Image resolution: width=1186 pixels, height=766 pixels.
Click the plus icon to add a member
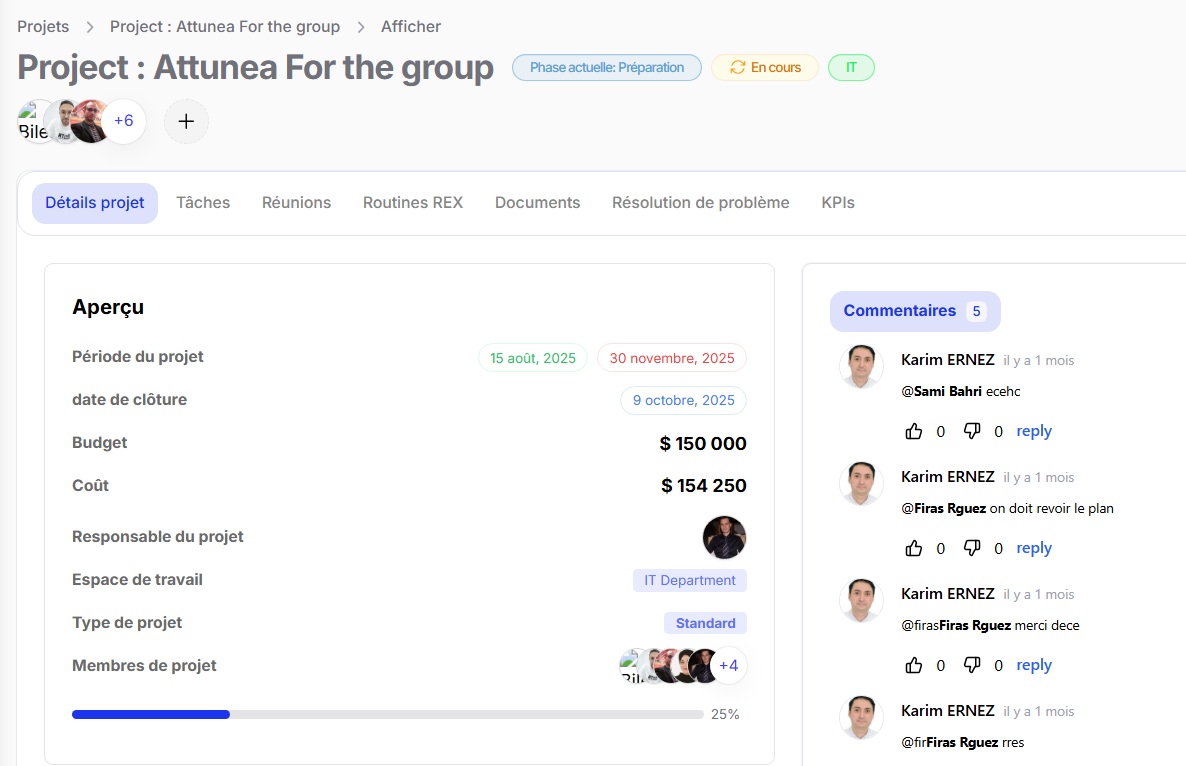(186, 121)
